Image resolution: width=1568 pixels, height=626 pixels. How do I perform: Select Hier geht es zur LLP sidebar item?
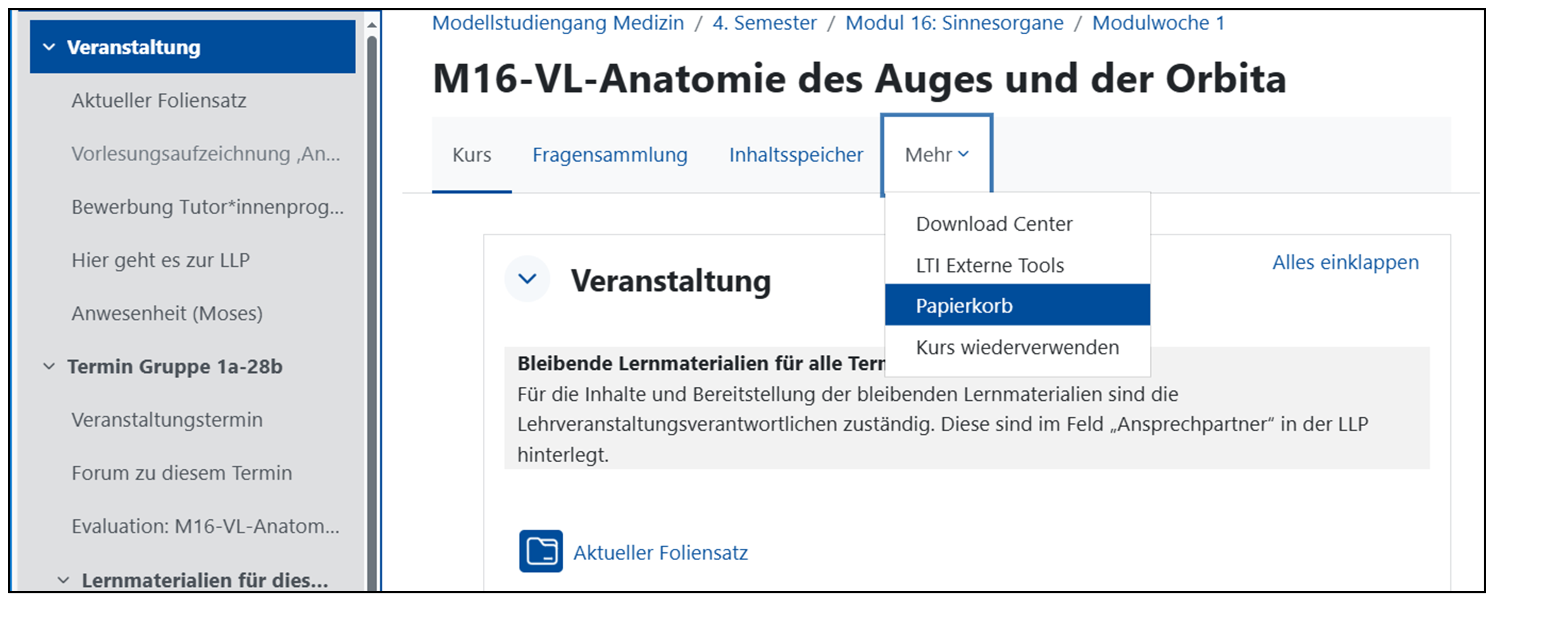(x=161, y=260)
